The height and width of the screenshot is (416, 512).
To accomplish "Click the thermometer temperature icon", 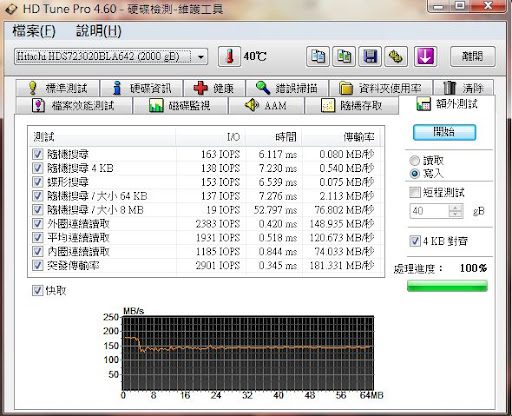I will pos(229,56).
